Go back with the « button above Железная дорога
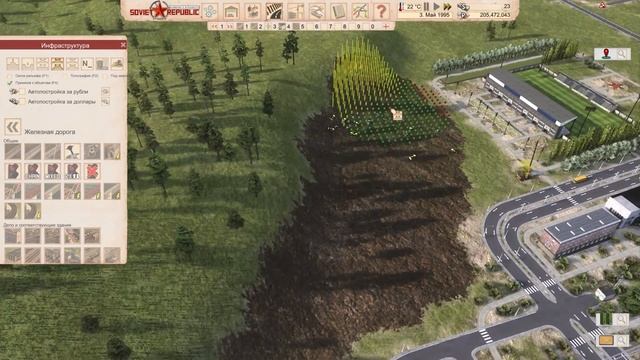Screen dimensions: 640x360 [13, 127]
